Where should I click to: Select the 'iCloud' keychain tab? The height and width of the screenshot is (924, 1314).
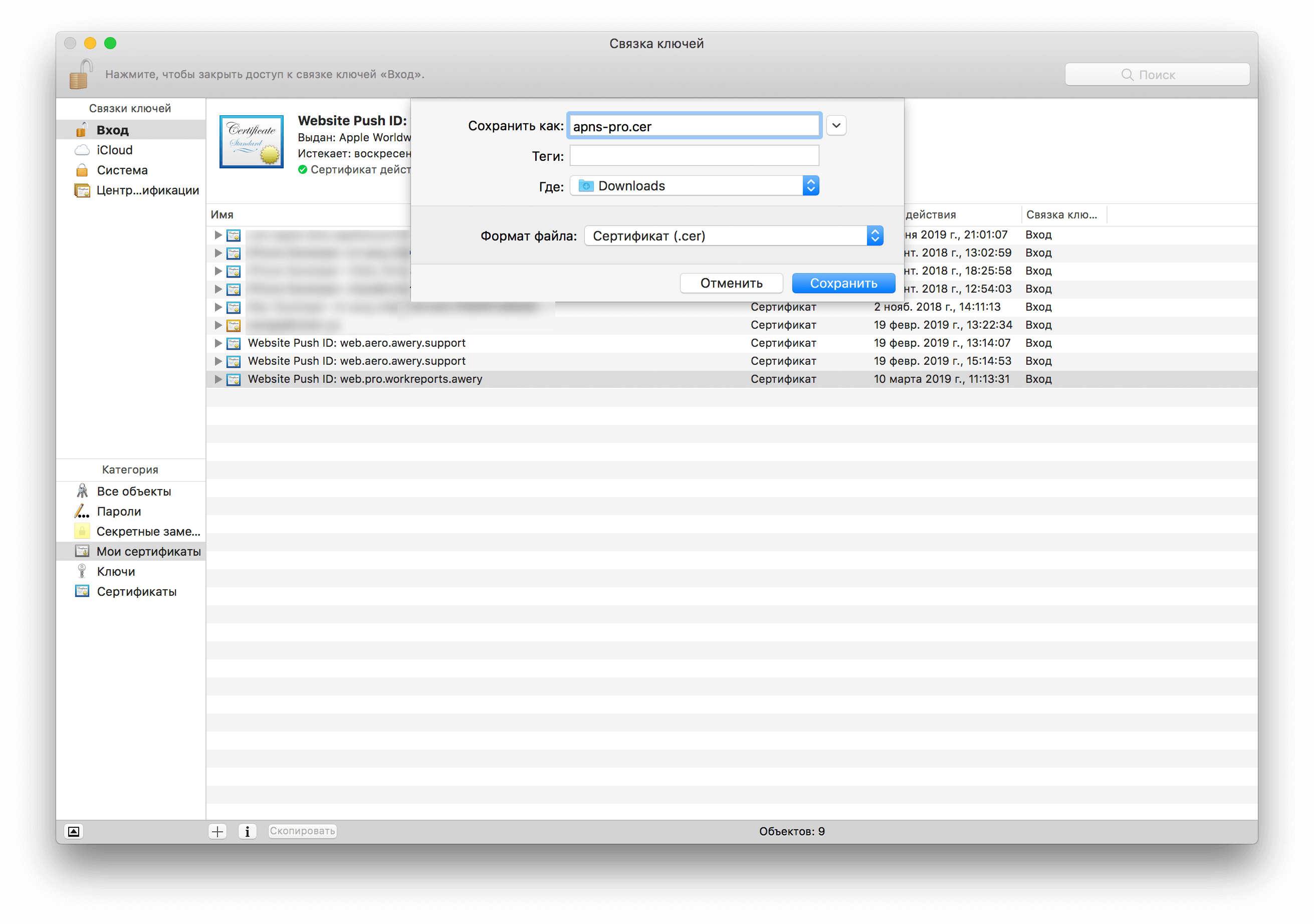click(113, 150)
